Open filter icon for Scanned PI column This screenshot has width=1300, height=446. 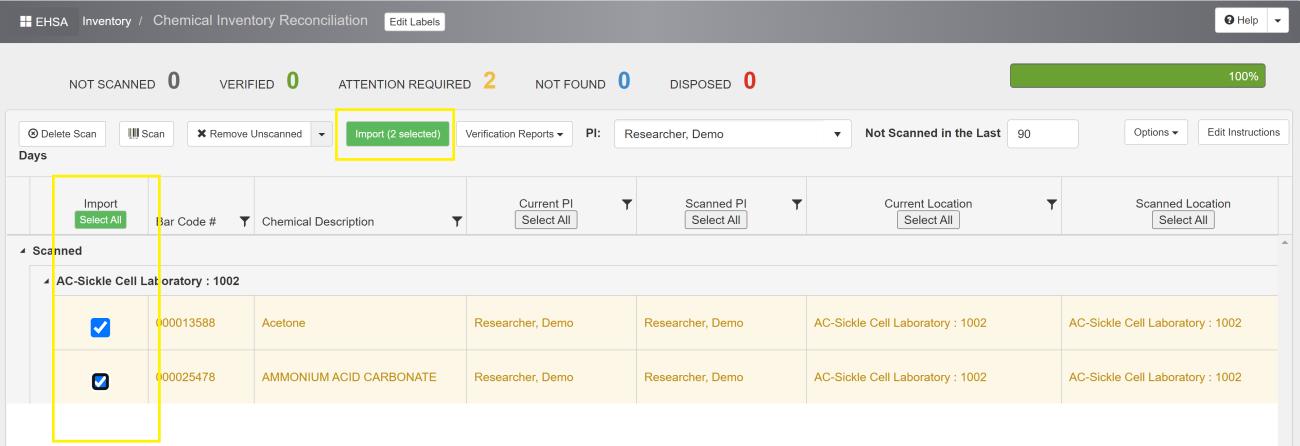[x=797, y=204]
